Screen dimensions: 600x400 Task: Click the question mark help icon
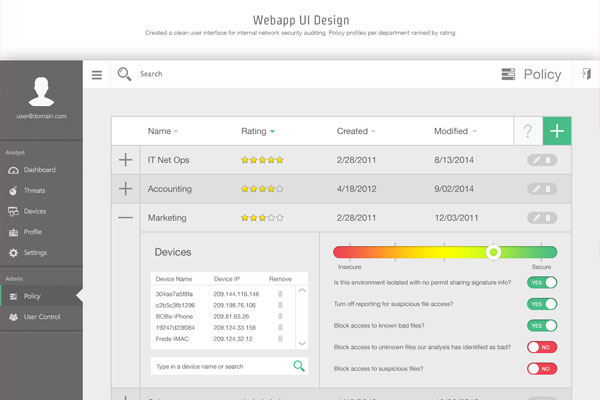(527, 131)
